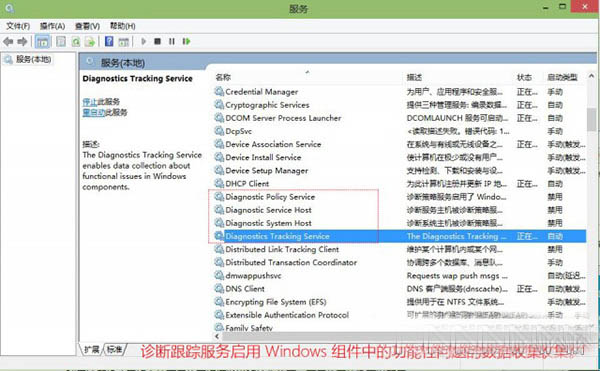Select the DNS Client row
This screenshot has height=371, width=600.
click(399, 288)
